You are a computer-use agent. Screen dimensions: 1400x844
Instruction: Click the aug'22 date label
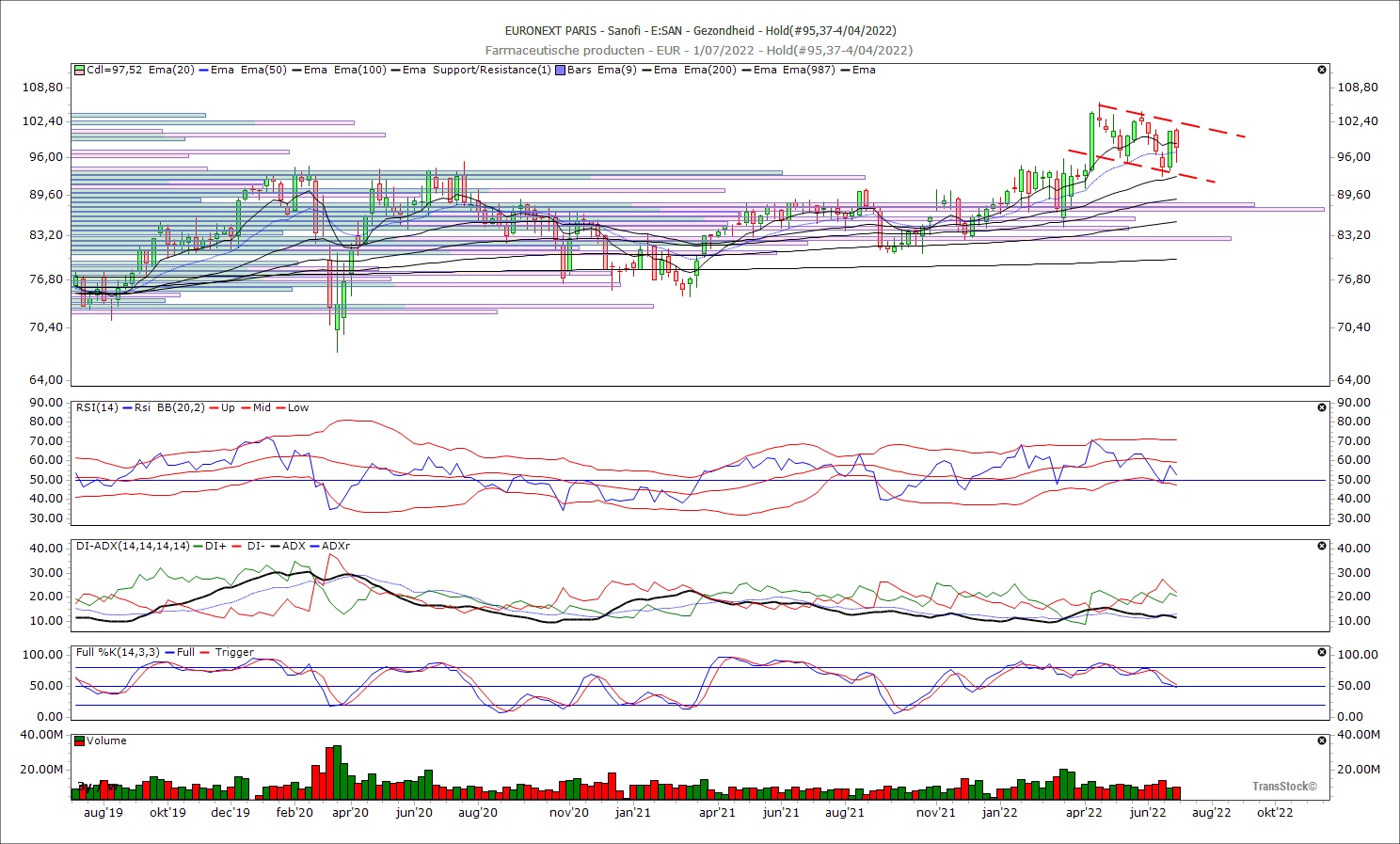pyautogui.click(x=1212, y=813)
